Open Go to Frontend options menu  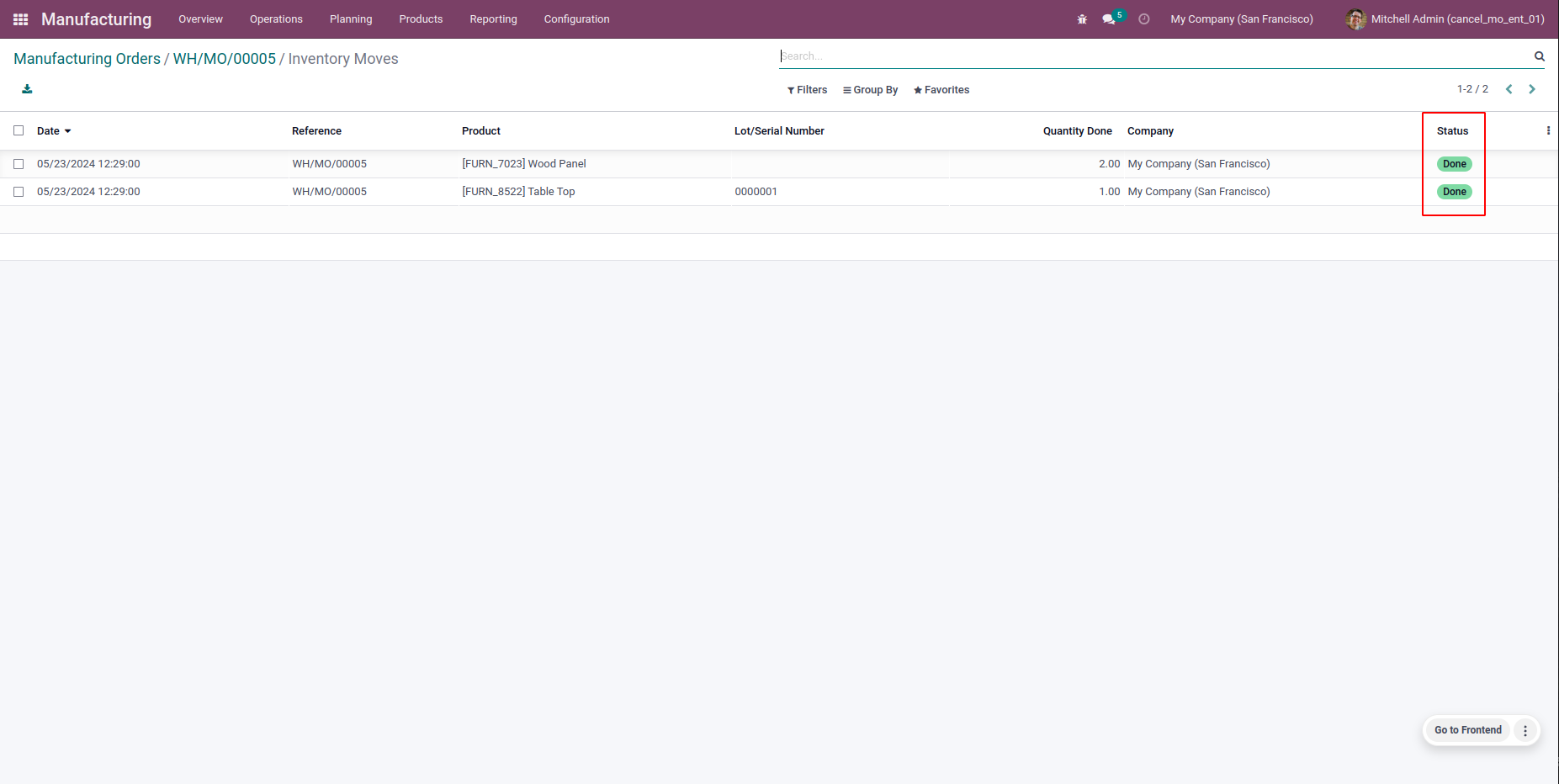[x=1525, y=731]
